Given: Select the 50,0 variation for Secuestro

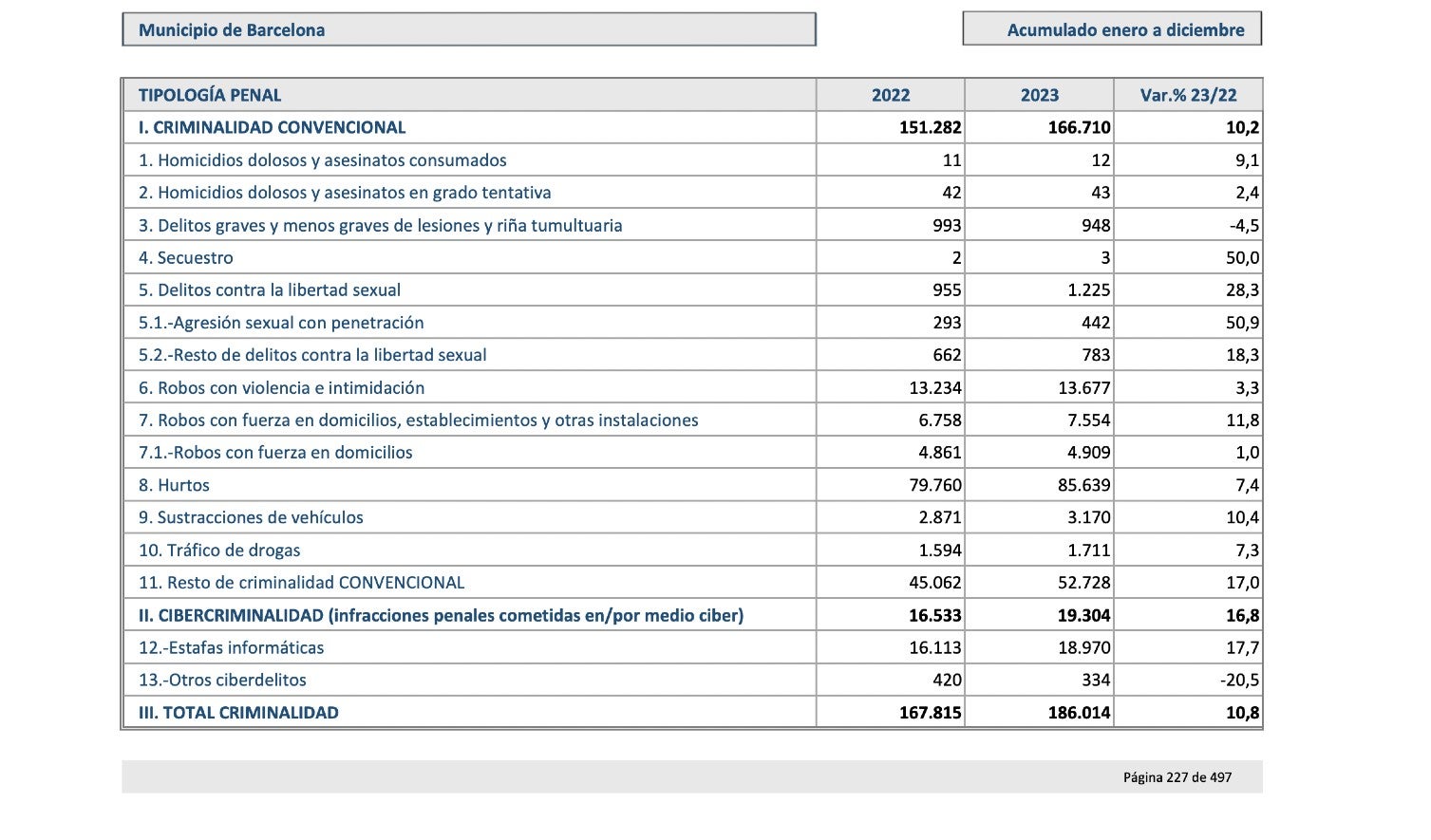Looking at the screenshot, I should pyautogui.click(x=1243, y=257).
